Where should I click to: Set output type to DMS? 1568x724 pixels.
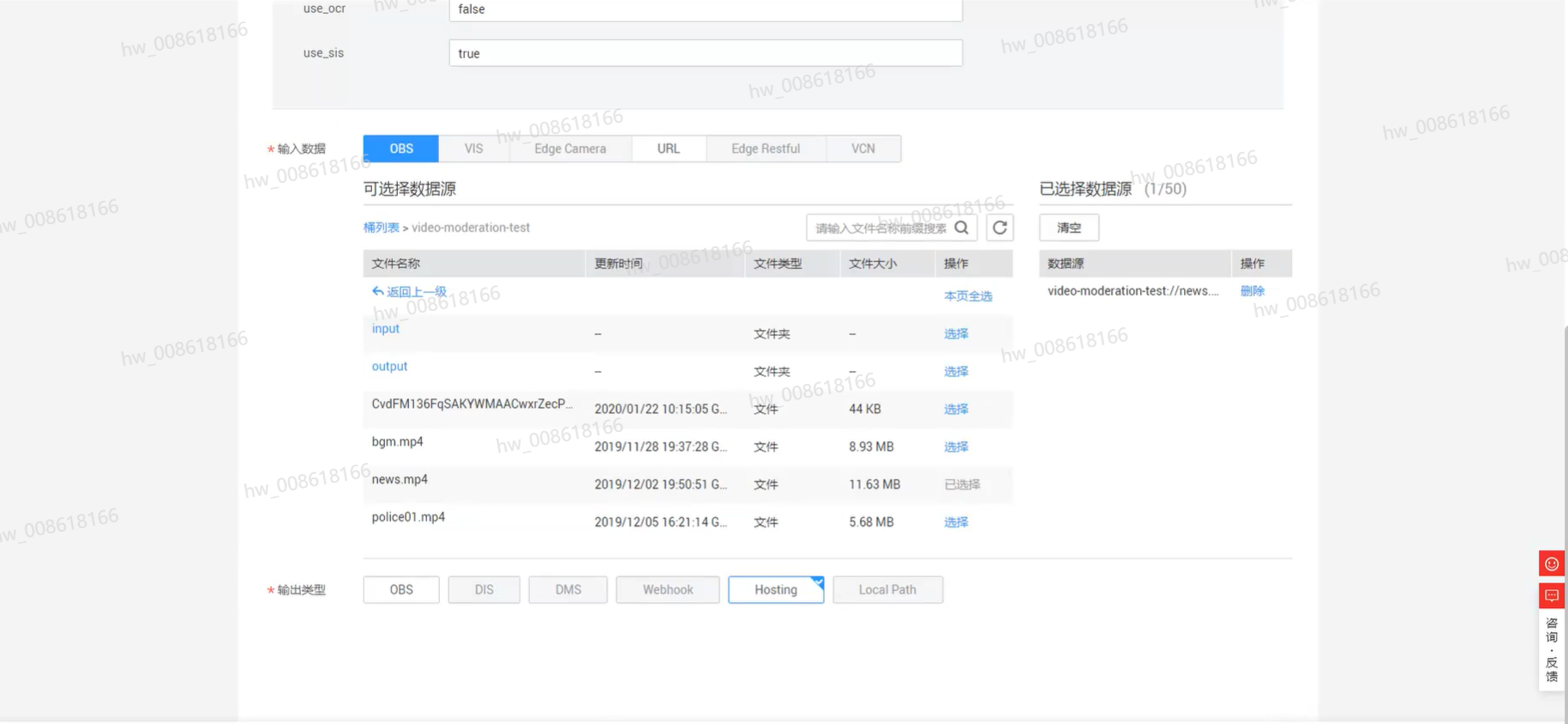(568, 590)
